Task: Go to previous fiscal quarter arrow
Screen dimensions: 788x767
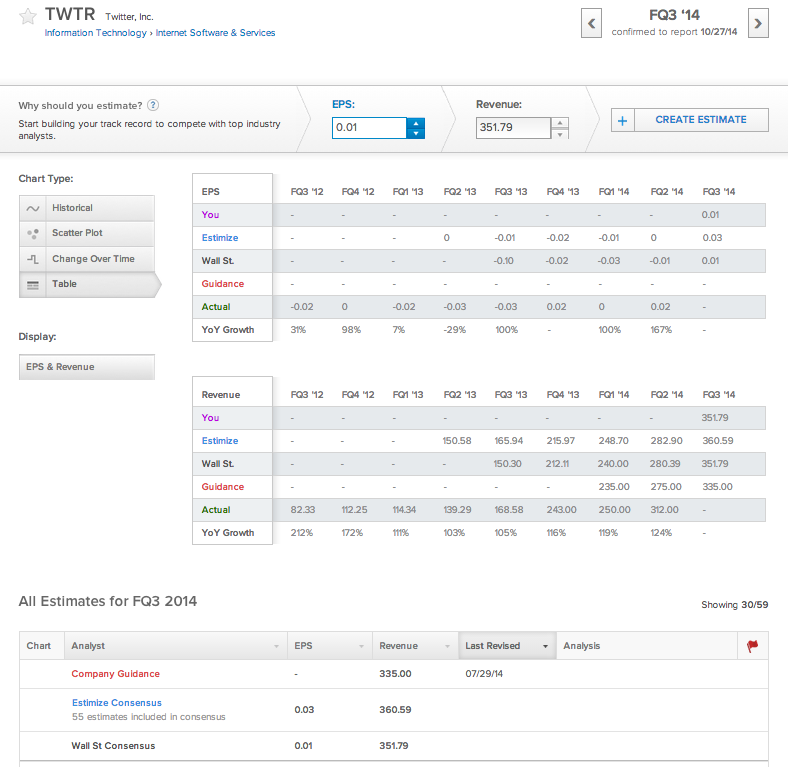Action: (x=591, y=23)
